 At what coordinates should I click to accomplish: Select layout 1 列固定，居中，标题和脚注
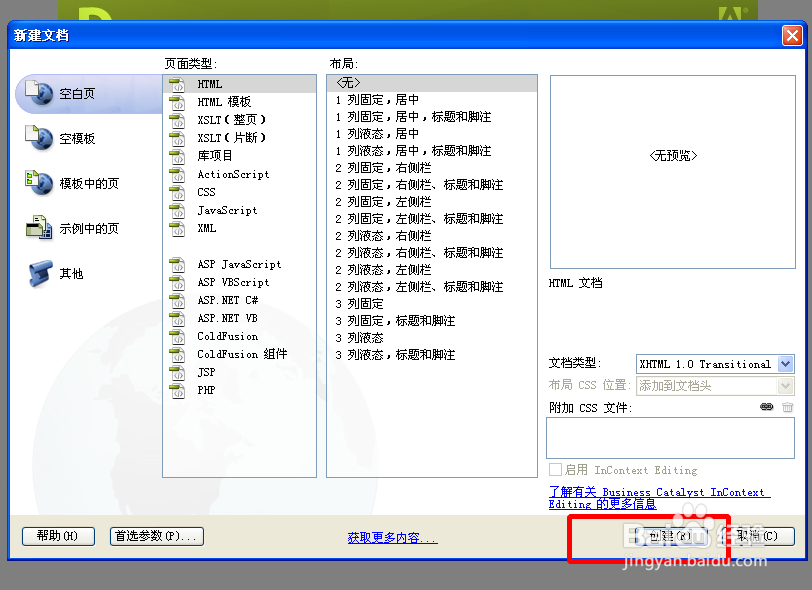click(x=432, y=117)
